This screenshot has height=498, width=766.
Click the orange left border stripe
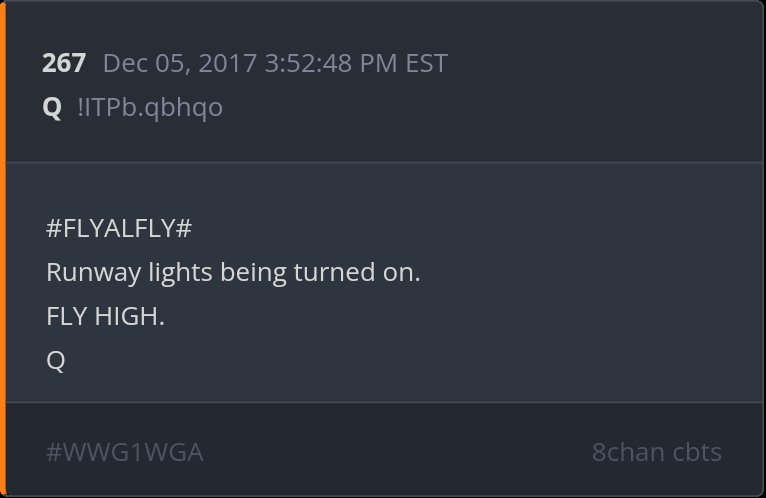pyautogui.click(x=3, y=249)
